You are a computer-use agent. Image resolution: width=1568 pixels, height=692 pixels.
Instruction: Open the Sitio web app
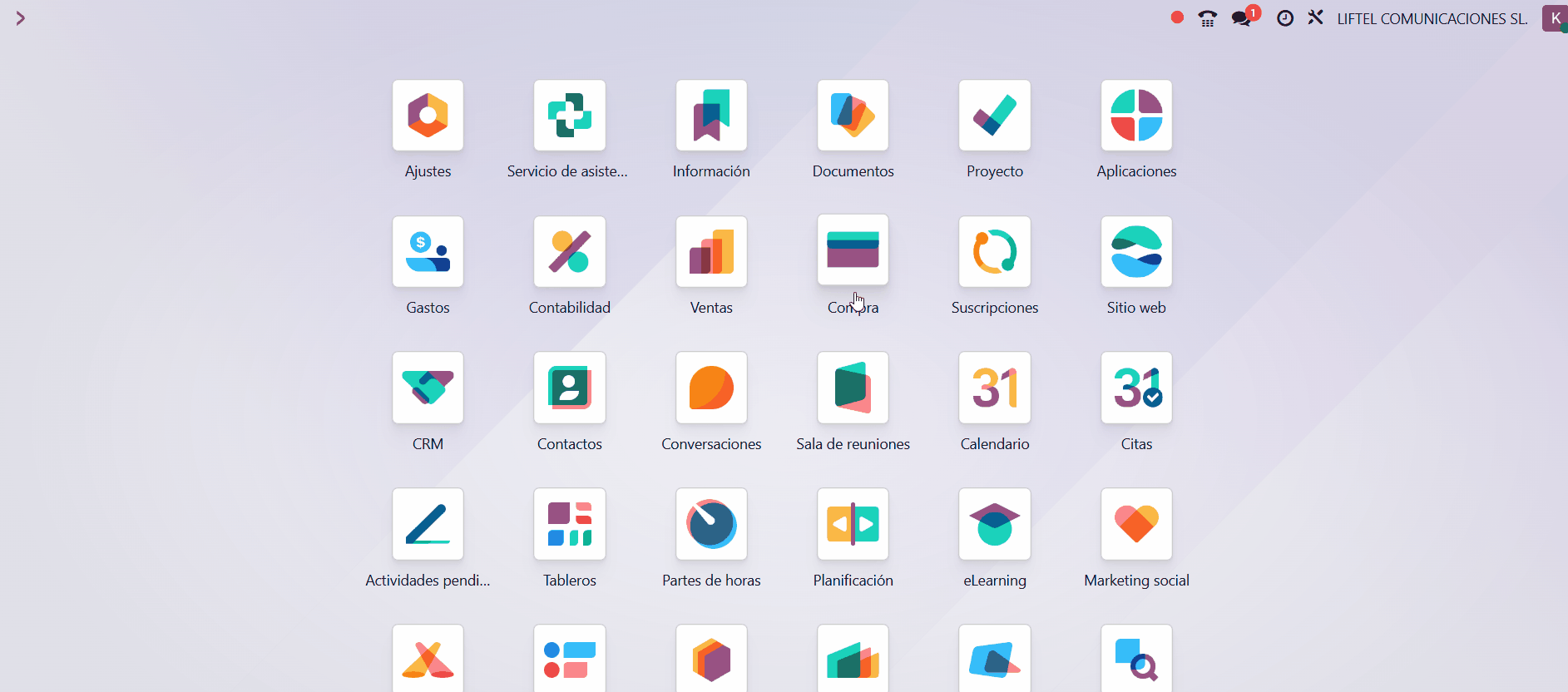coord(1136,252)
